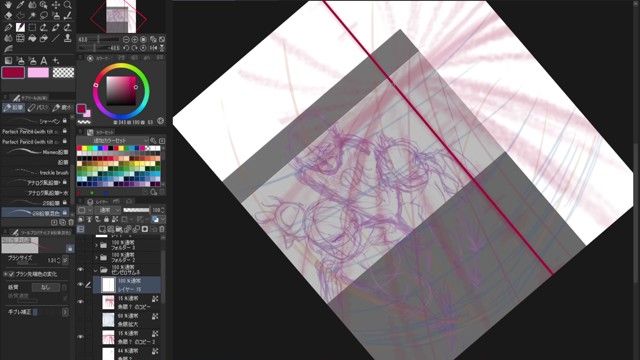Select the Text tool with A icon

(44, 61)
